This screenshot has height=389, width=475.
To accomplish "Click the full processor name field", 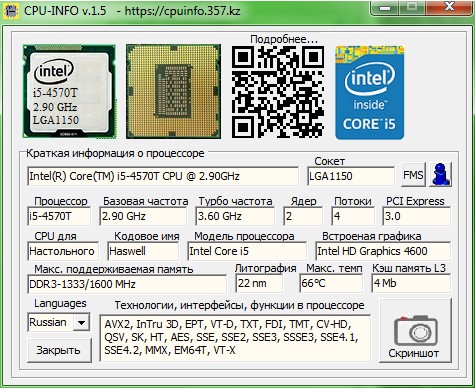I will tap(163, 176).
